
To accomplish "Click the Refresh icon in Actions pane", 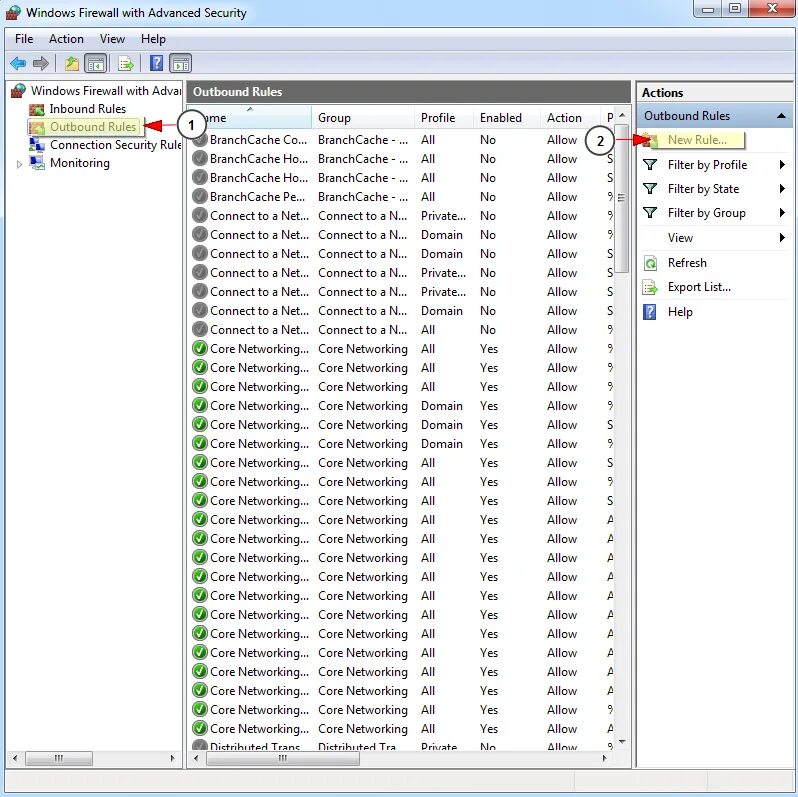I will click(x=650, y=263).
